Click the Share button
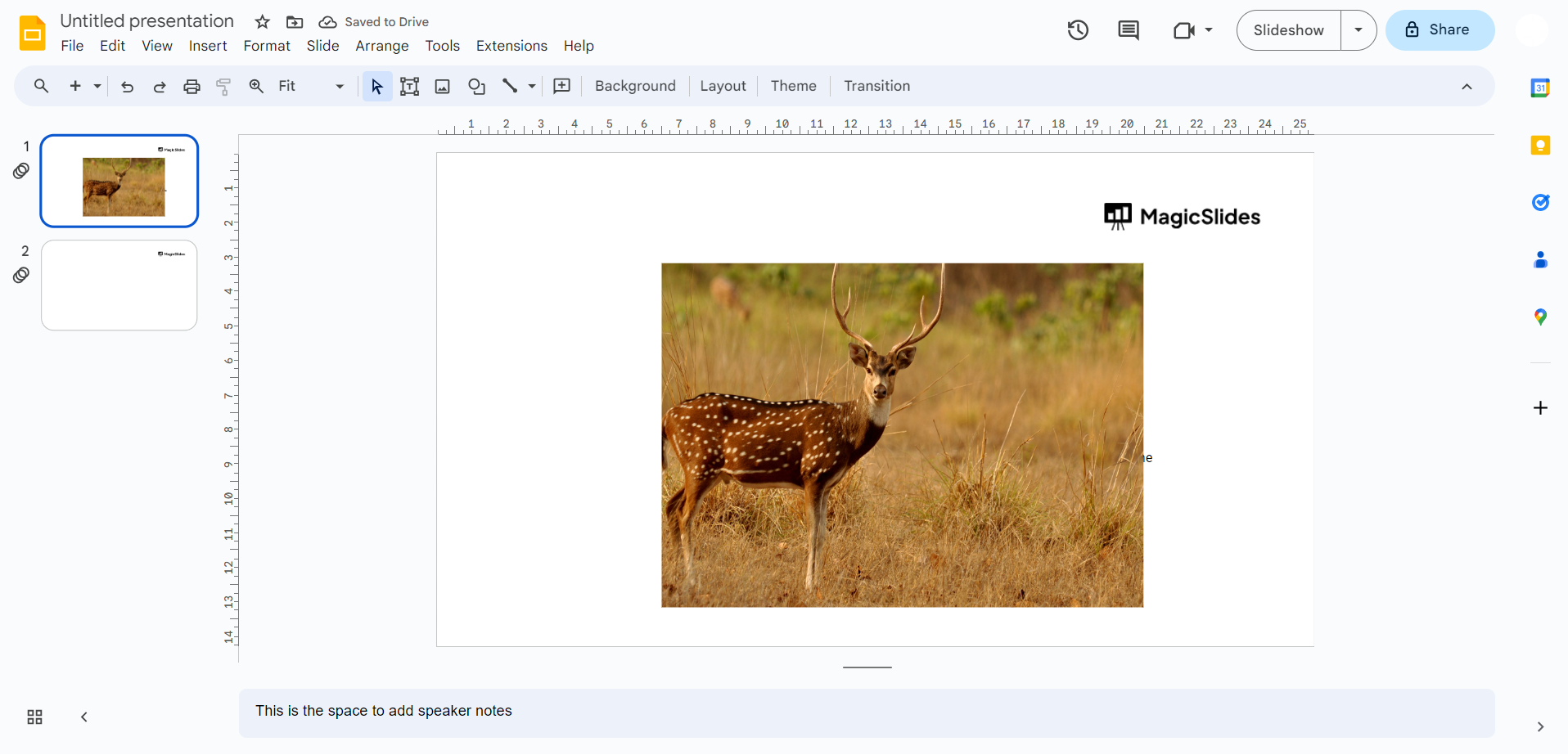The width and height of the screenshot is (1568, 755). tap(1440, 30)
